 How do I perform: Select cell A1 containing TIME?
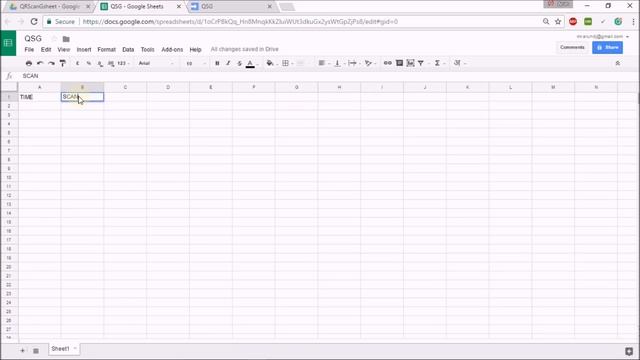click(x=40, y=97)
